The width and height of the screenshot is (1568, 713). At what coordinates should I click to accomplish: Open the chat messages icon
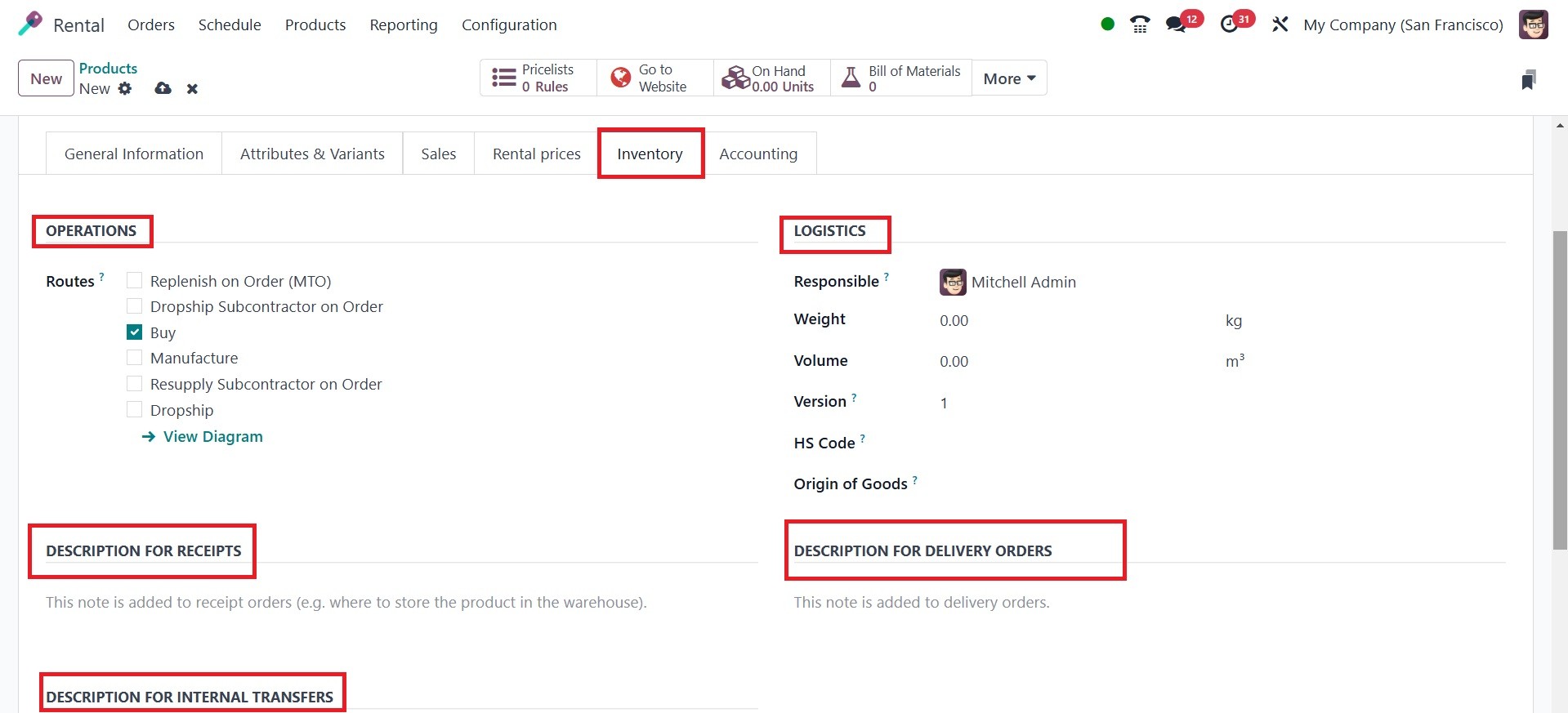1177,25
